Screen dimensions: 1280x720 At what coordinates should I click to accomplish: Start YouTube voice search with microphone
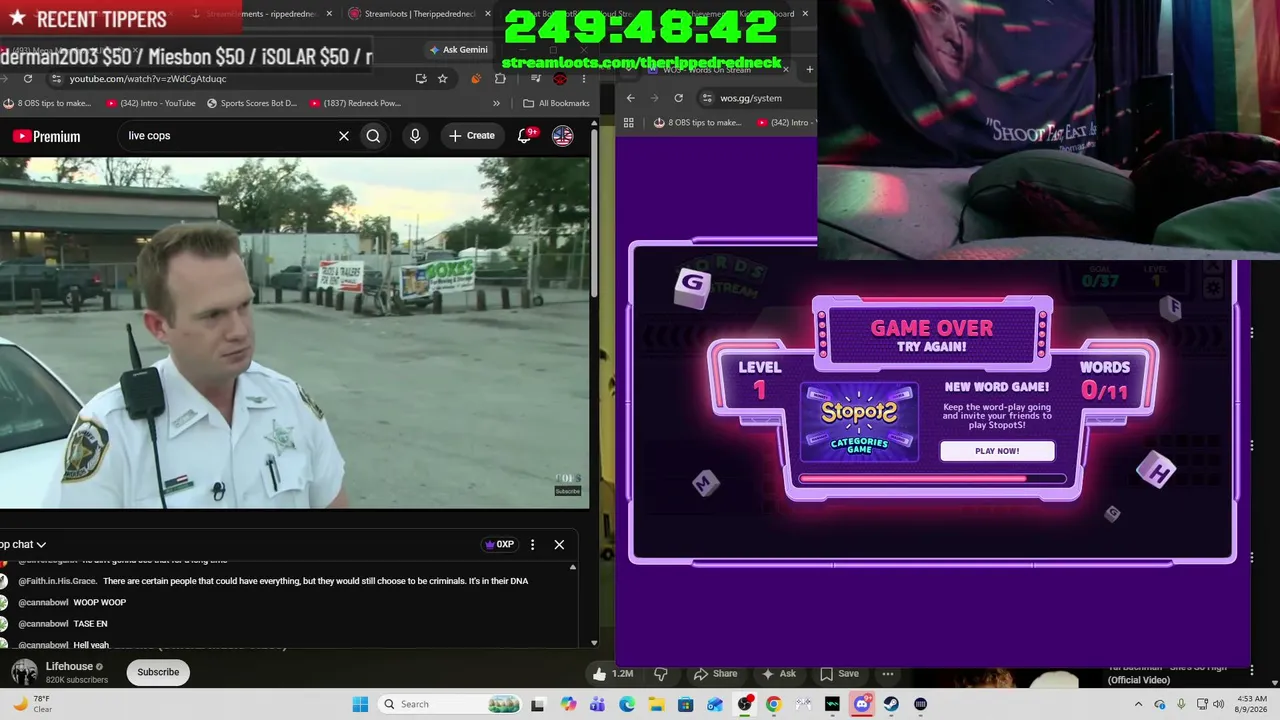[415, 136]
